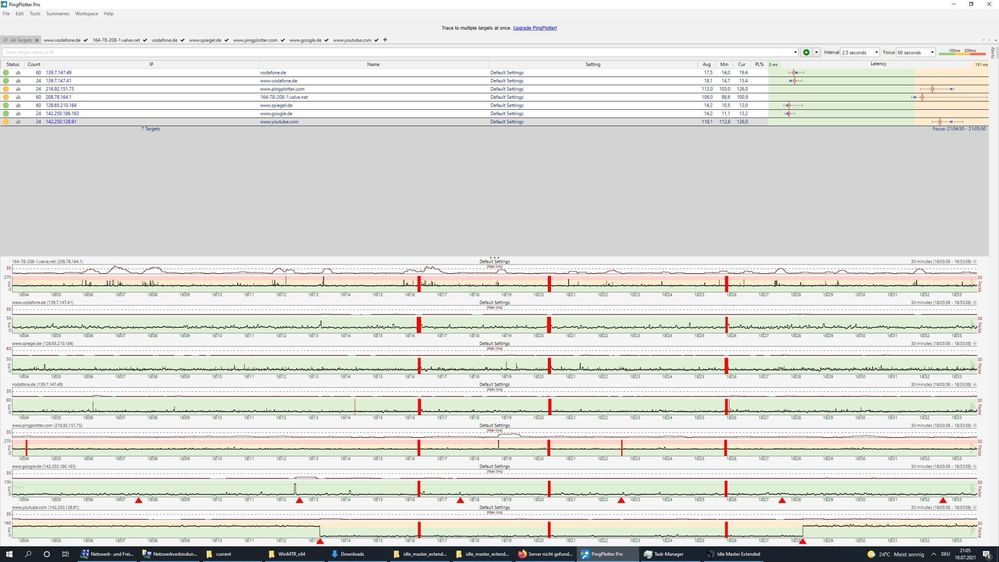Click the orange status dot for 208.78.164.1
Screen dimensions: 999x562
coord(6,97)
